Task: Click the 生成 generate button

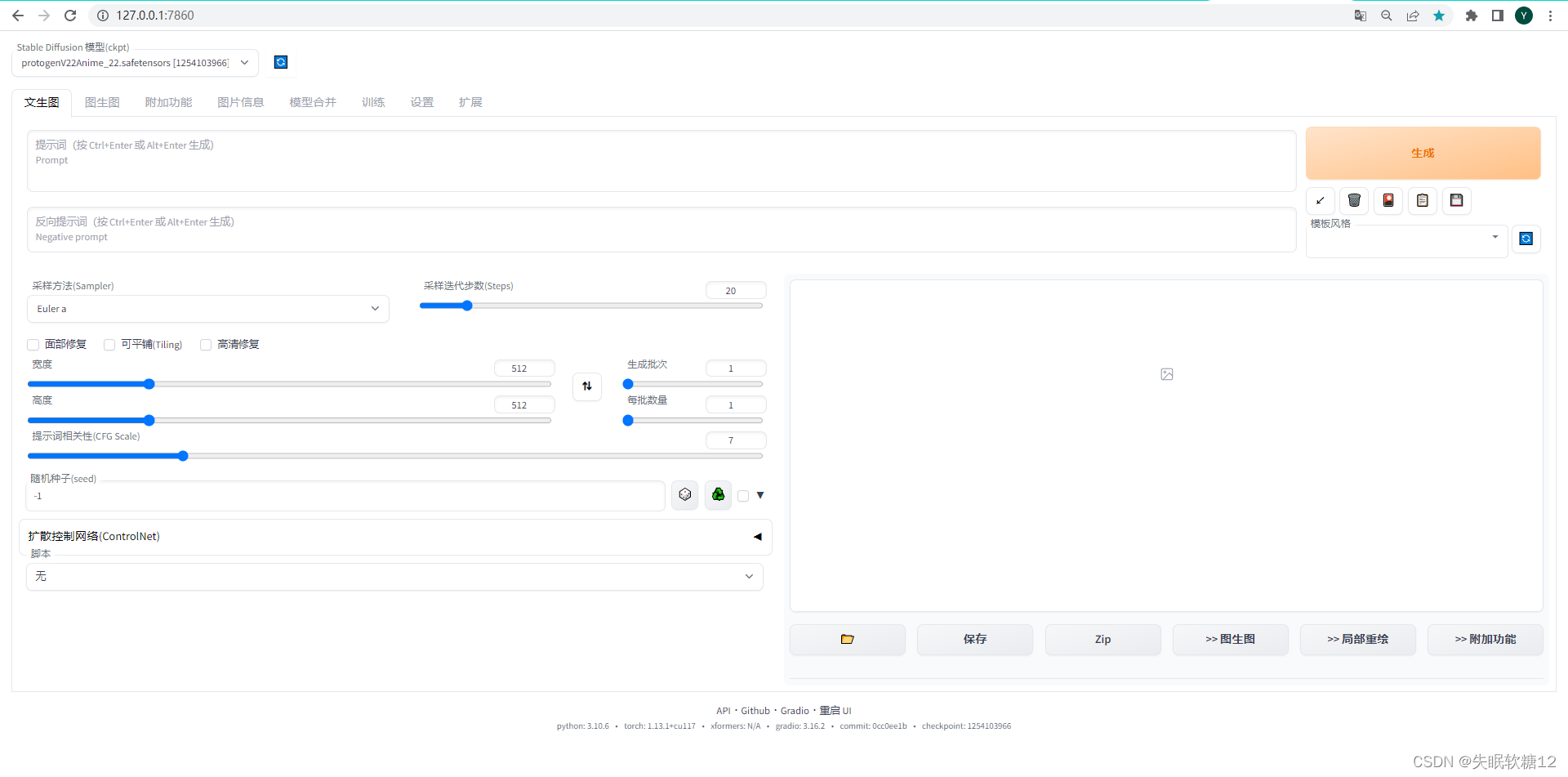Action: (1423, 153)
